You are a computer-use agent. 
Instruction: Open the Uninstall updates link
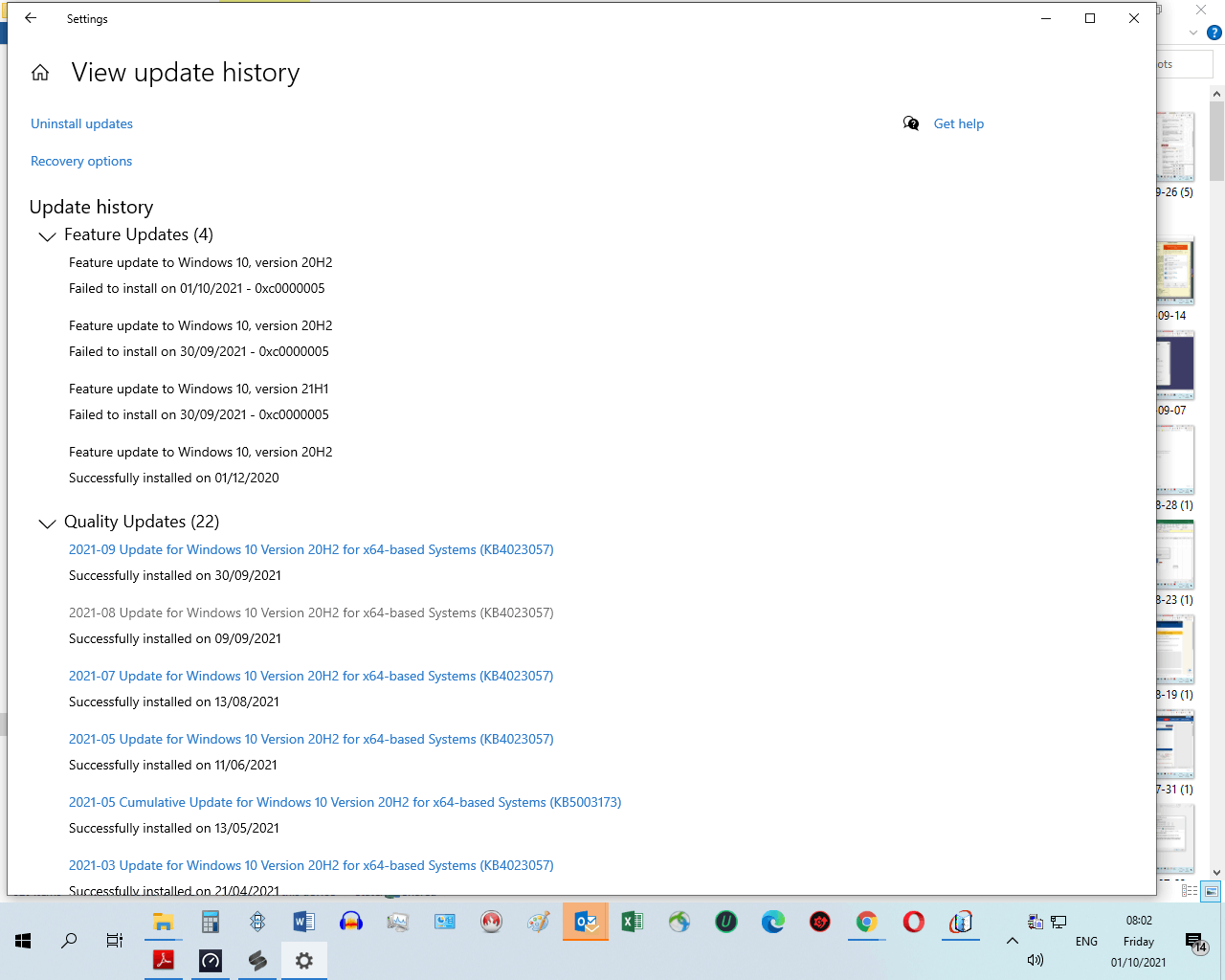click(x=81, y=123)
